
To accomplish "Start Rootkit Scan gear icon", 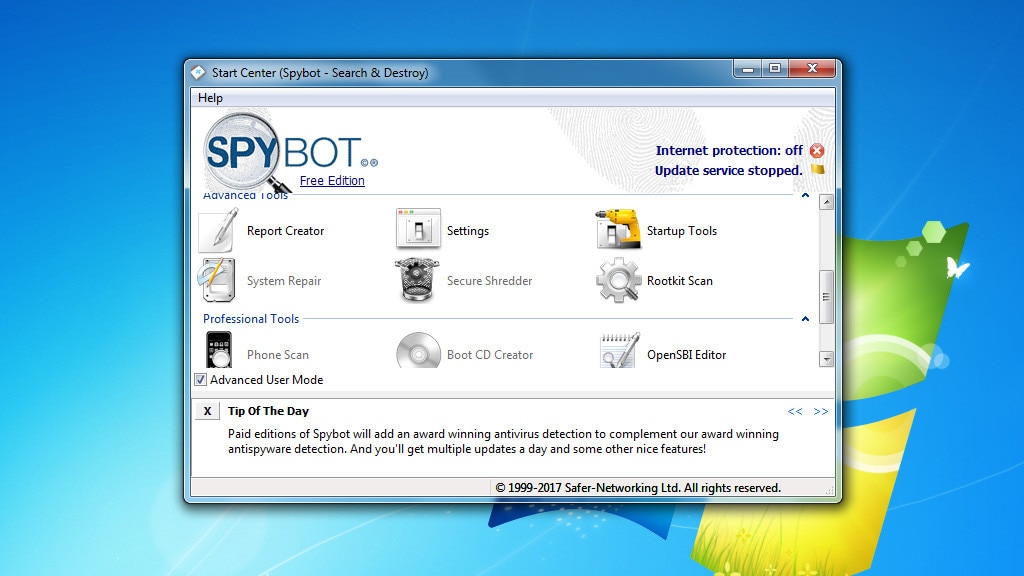I will point(618,280).
